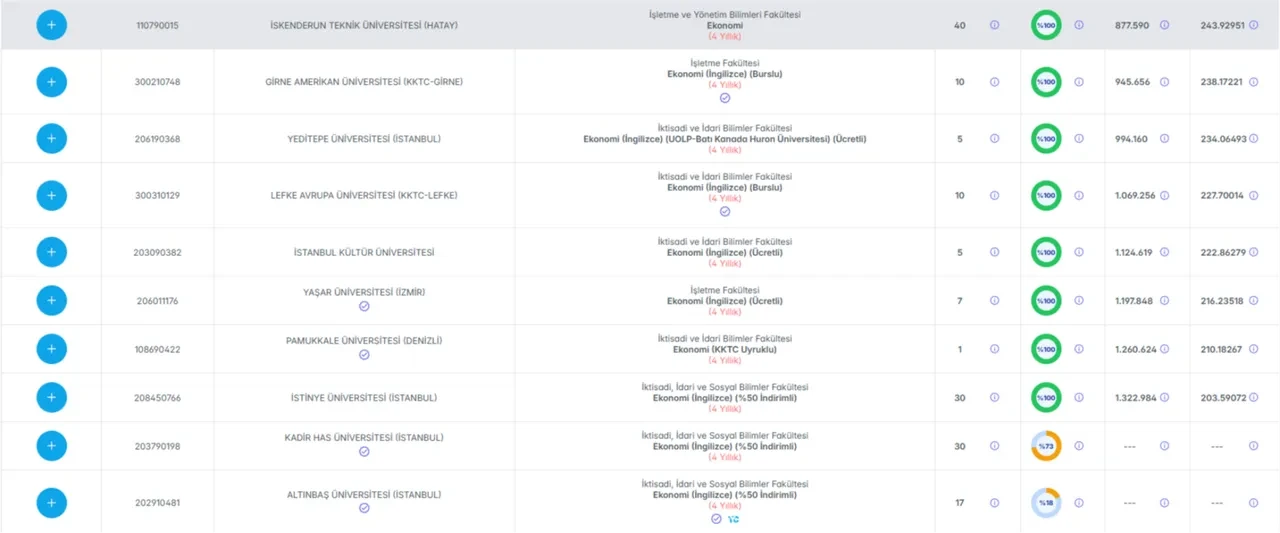
Task: Click the %18 occupancy ring for Altınbaş
Action: point(1046,502)
